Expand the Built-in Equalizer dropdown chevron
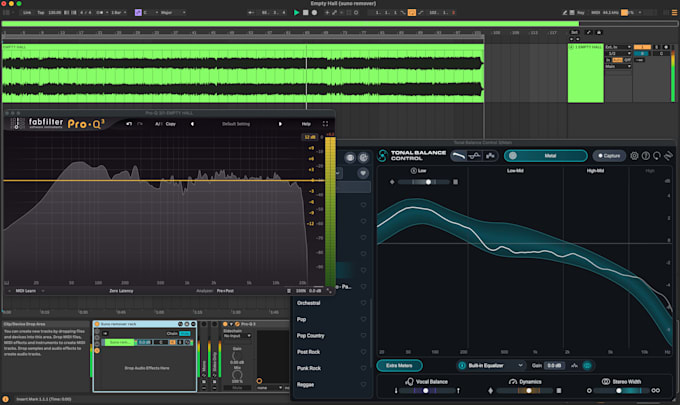Screen dimensions: 680x405 click(x=520, y=366)
